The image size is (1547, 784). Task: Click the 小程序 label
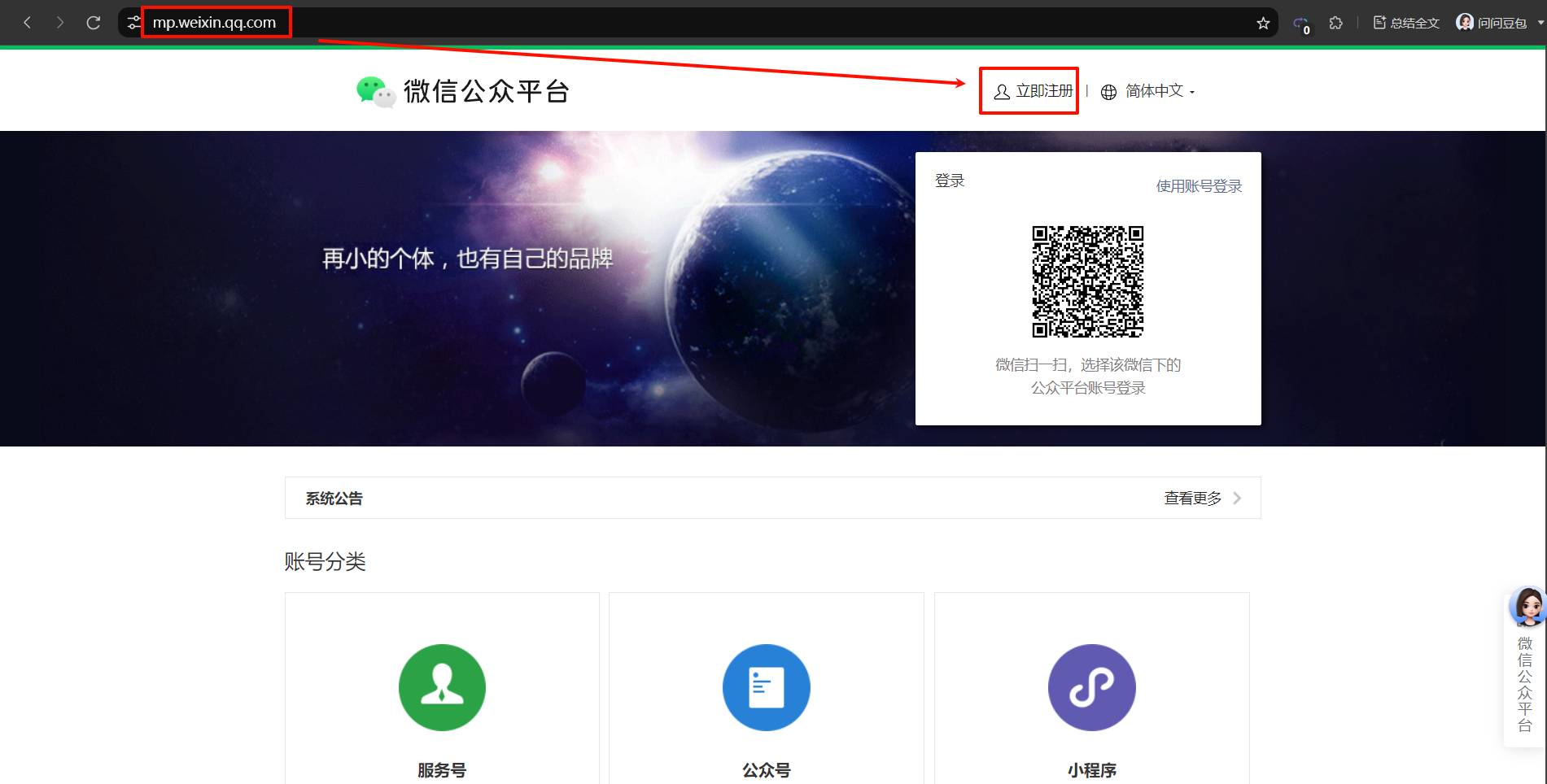[1091, 770]
